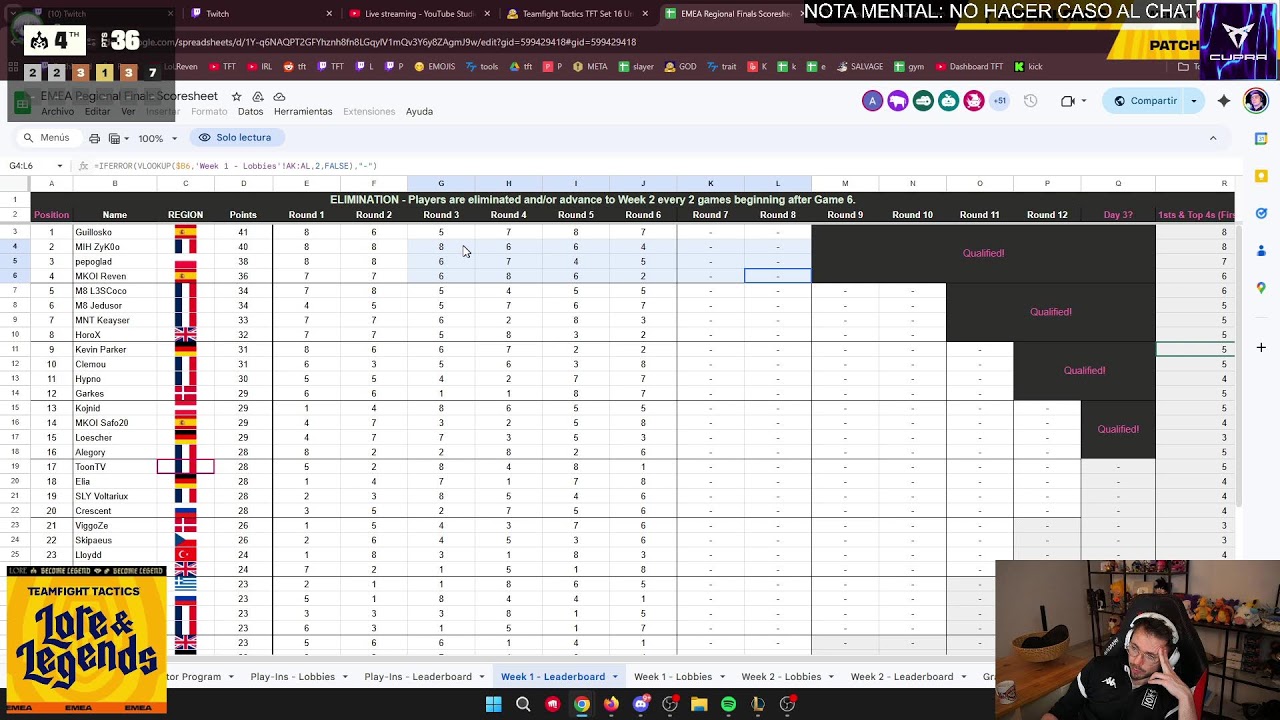
Task: Expand the G4:L6 name box dropdown
Action: pyautogui.click(x=60, y=166)
